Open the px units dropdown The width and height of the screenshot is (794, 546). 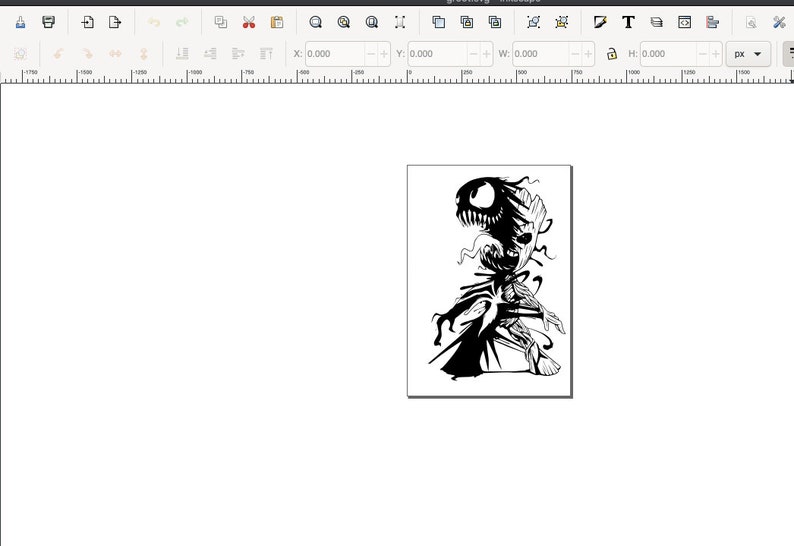coord(748,54)
